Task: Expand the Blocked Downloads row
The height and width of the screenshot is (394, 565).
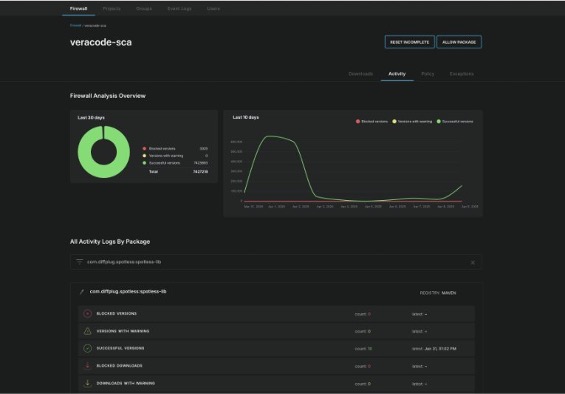Action: click(x=276, y=366)
